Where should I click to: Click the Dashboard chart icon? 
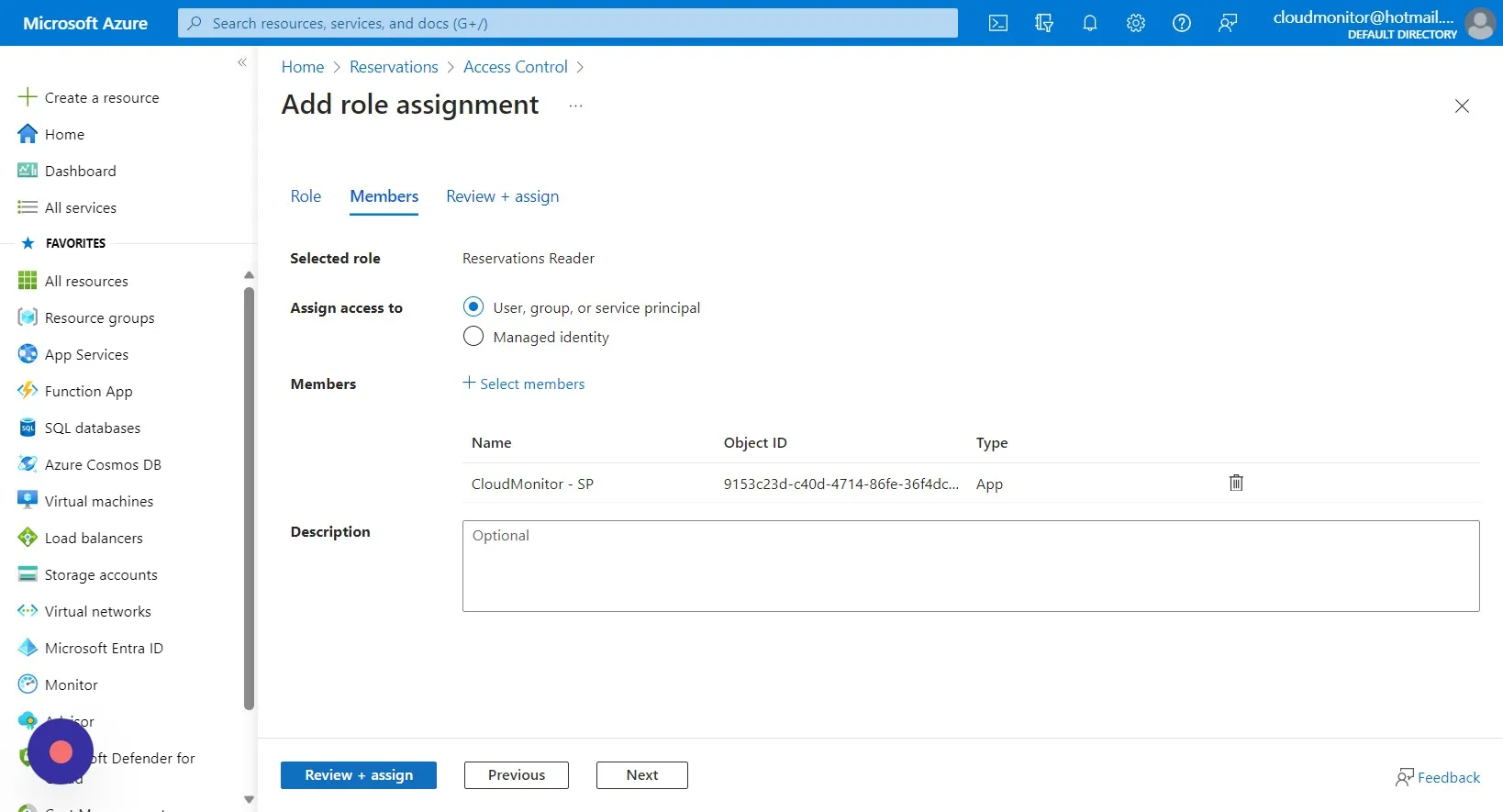tap(28, 171)
